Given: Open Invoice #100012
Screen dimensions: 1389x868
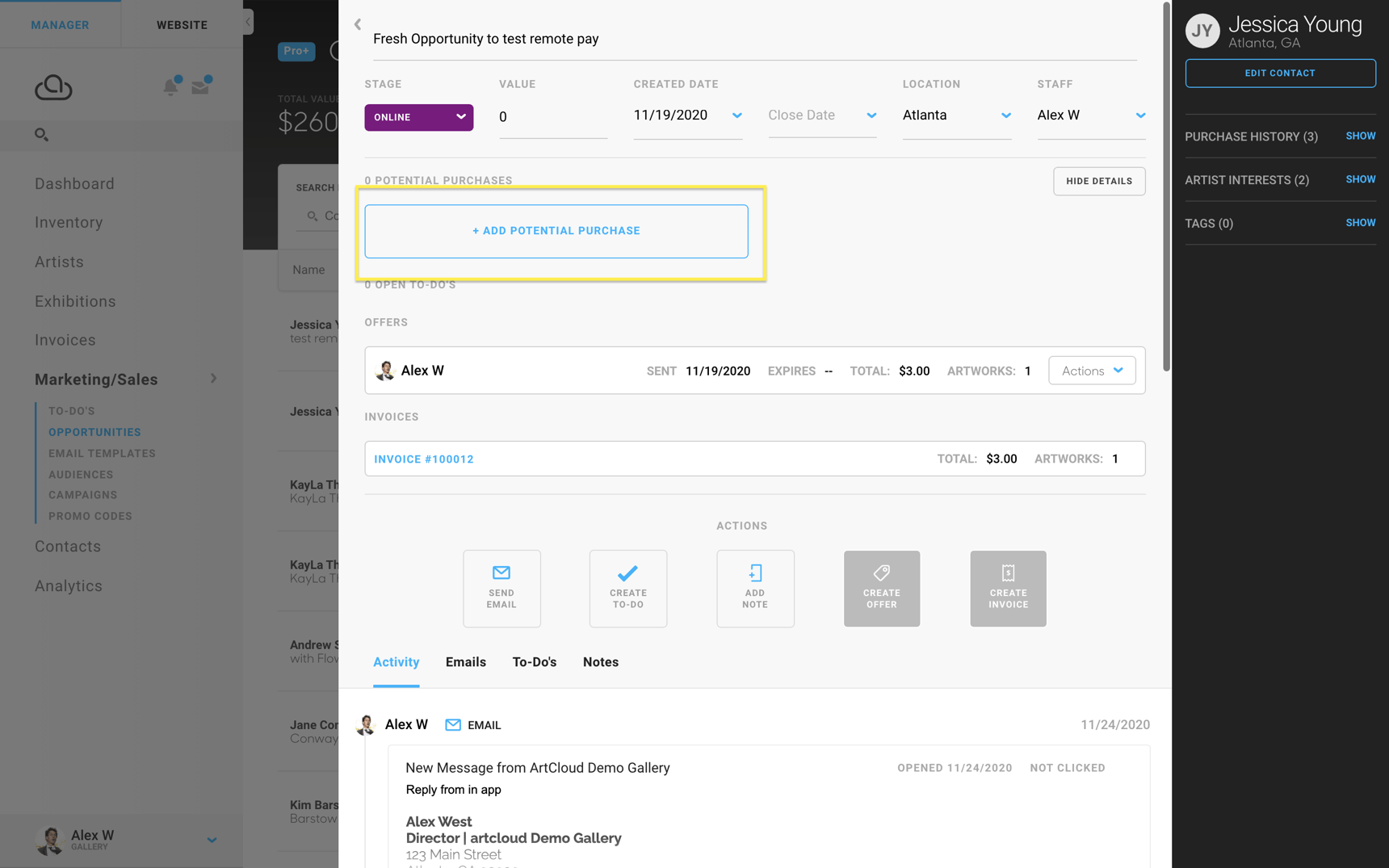Looking at the screenshot, I should pyautogui.click(x=424, y=459).
